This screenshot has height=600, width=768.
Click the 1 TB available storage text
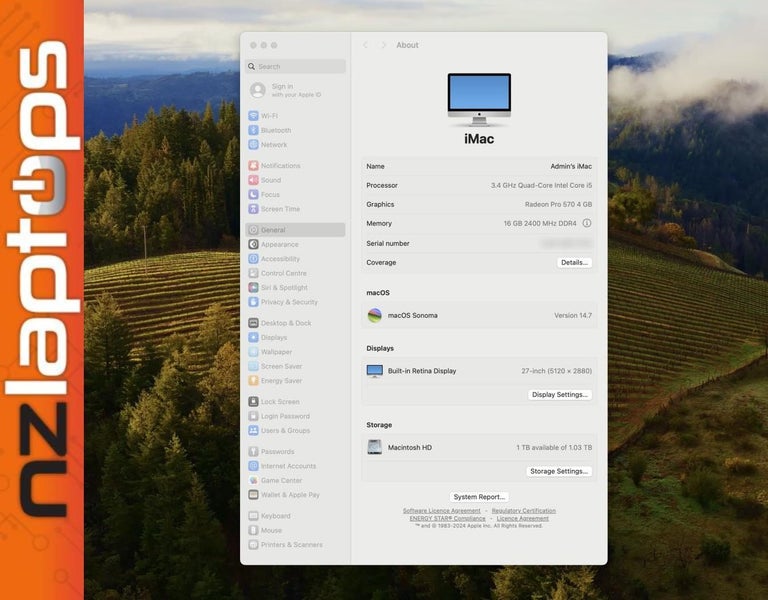tap(554, 447)
